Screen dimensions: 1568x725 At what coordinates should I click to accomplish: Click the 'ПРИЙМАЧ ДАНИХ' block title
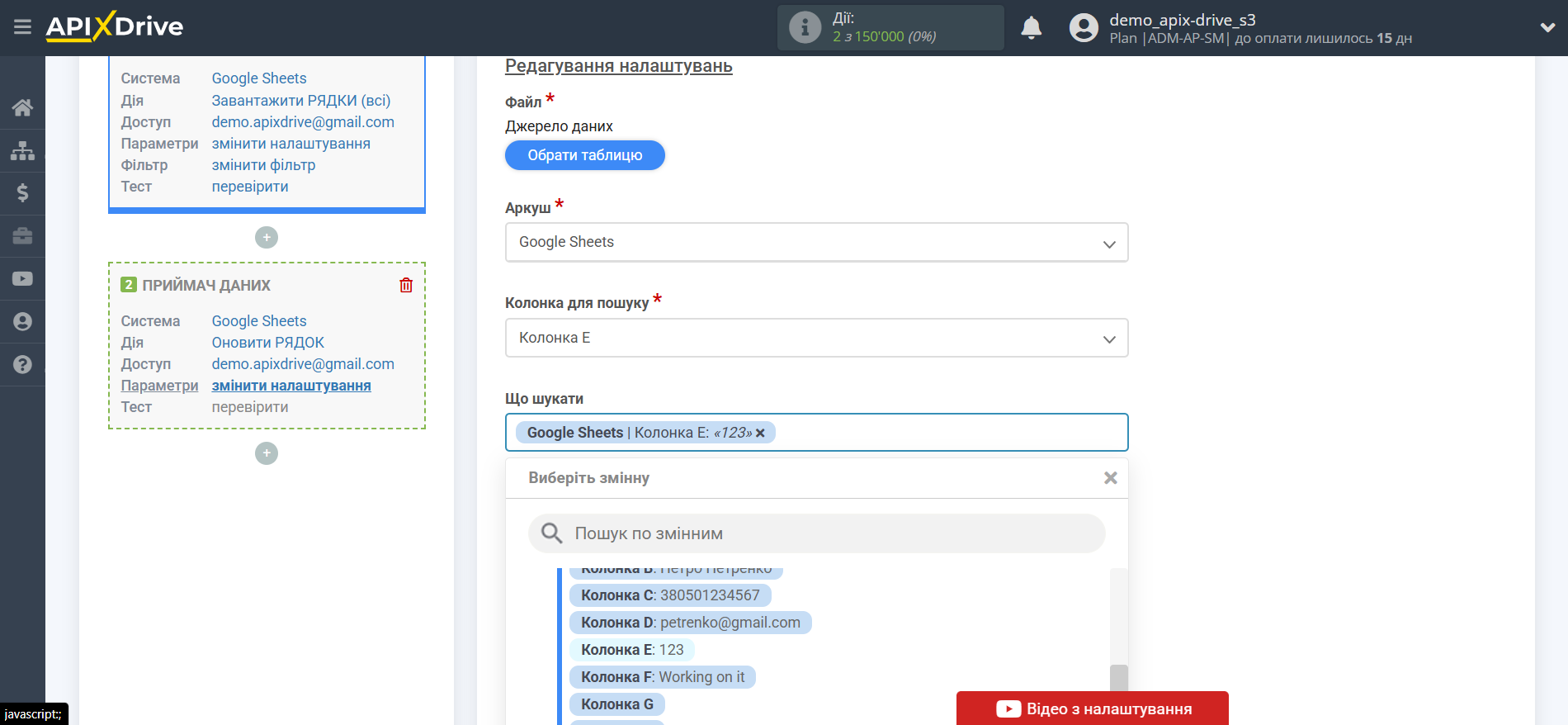point(206,286)
